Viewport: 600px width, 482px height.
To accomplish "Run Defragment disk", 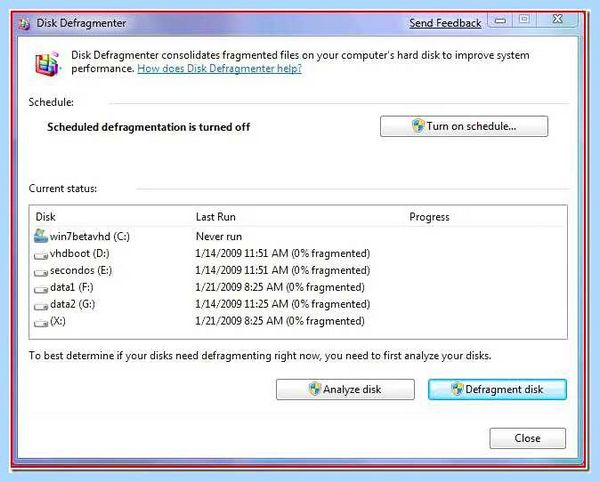I will click(497, 389).
